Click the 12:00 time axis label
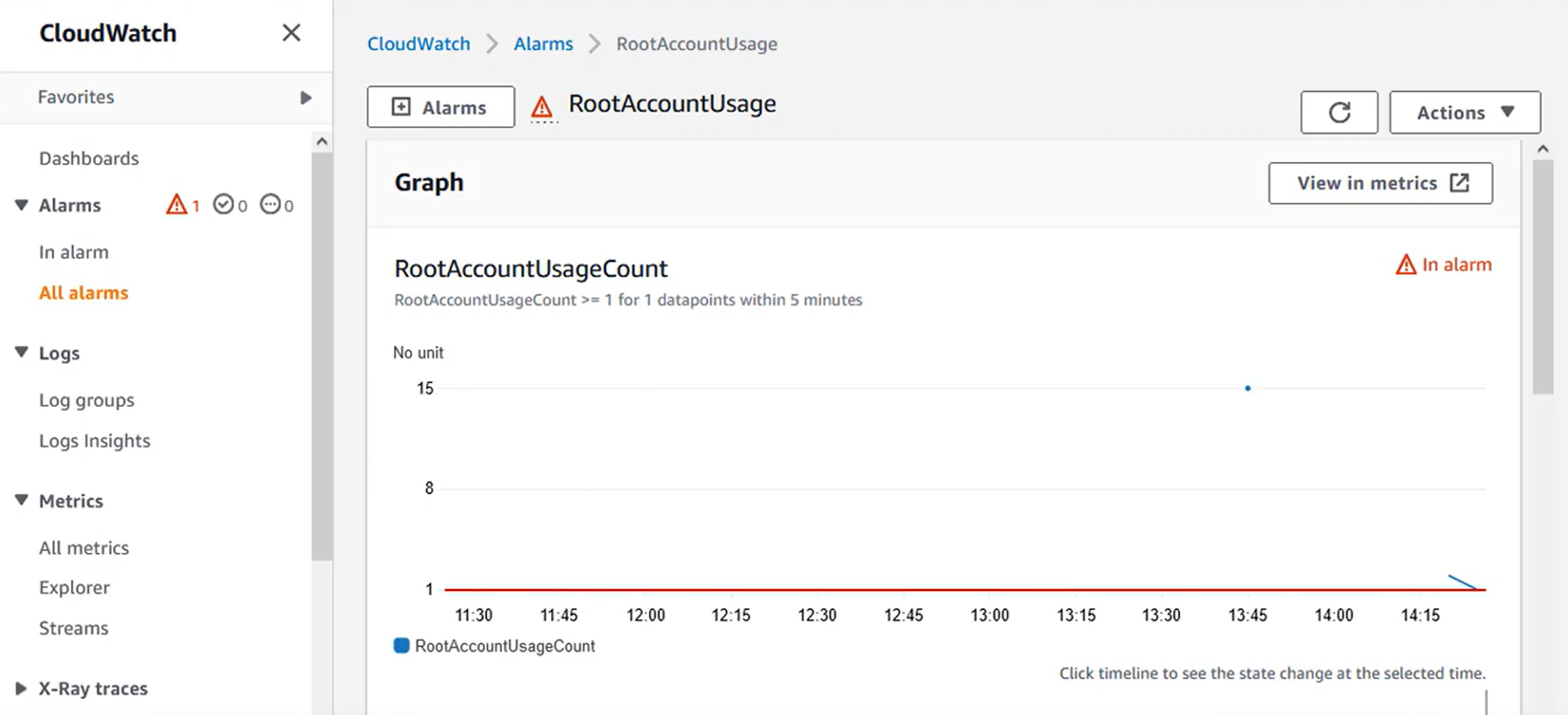Screen dimensions: 1568x715 [645, 615]
